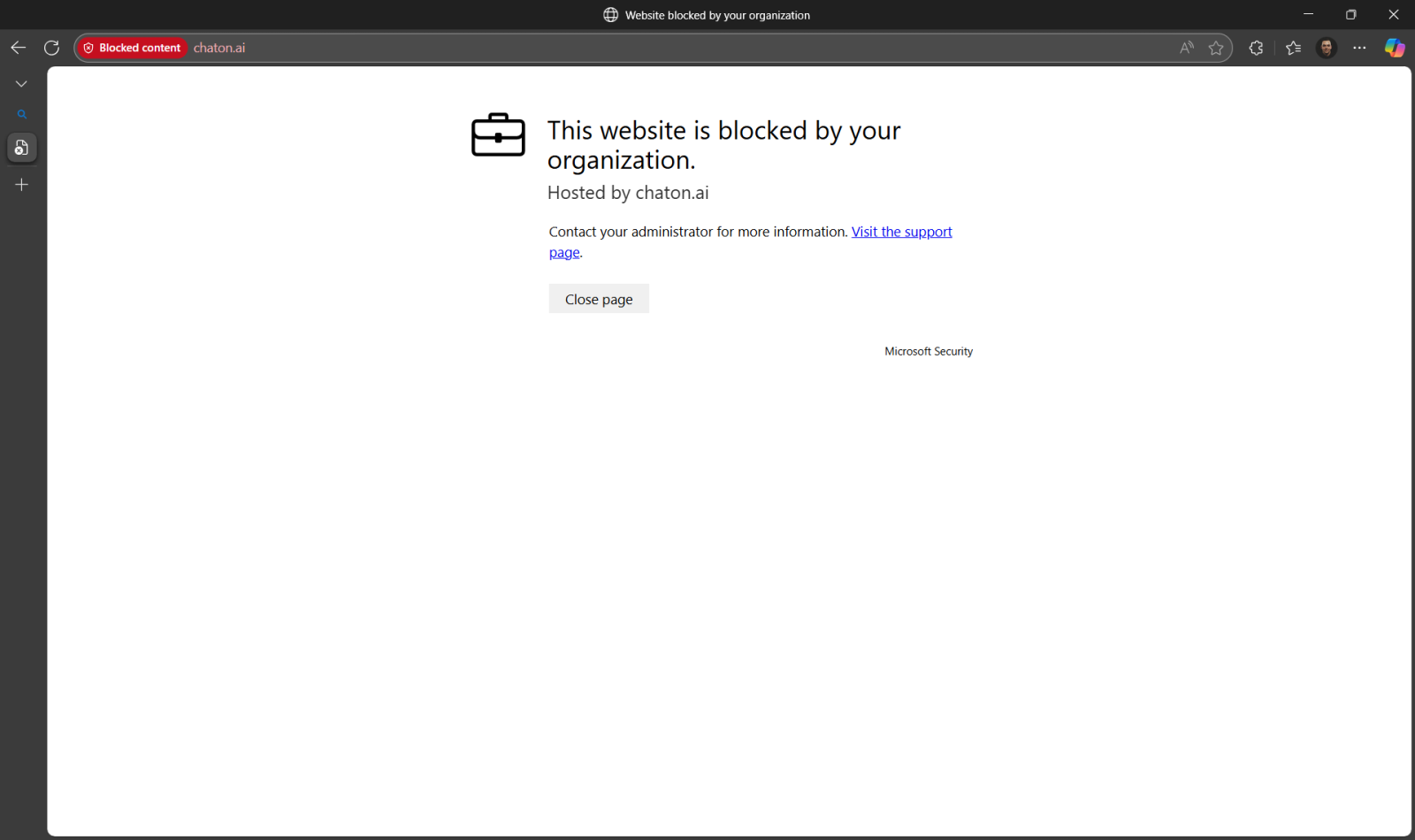This screenshot has height=840, width=1415.
Task: Minimize the browser window
Action: point(1308,14)
